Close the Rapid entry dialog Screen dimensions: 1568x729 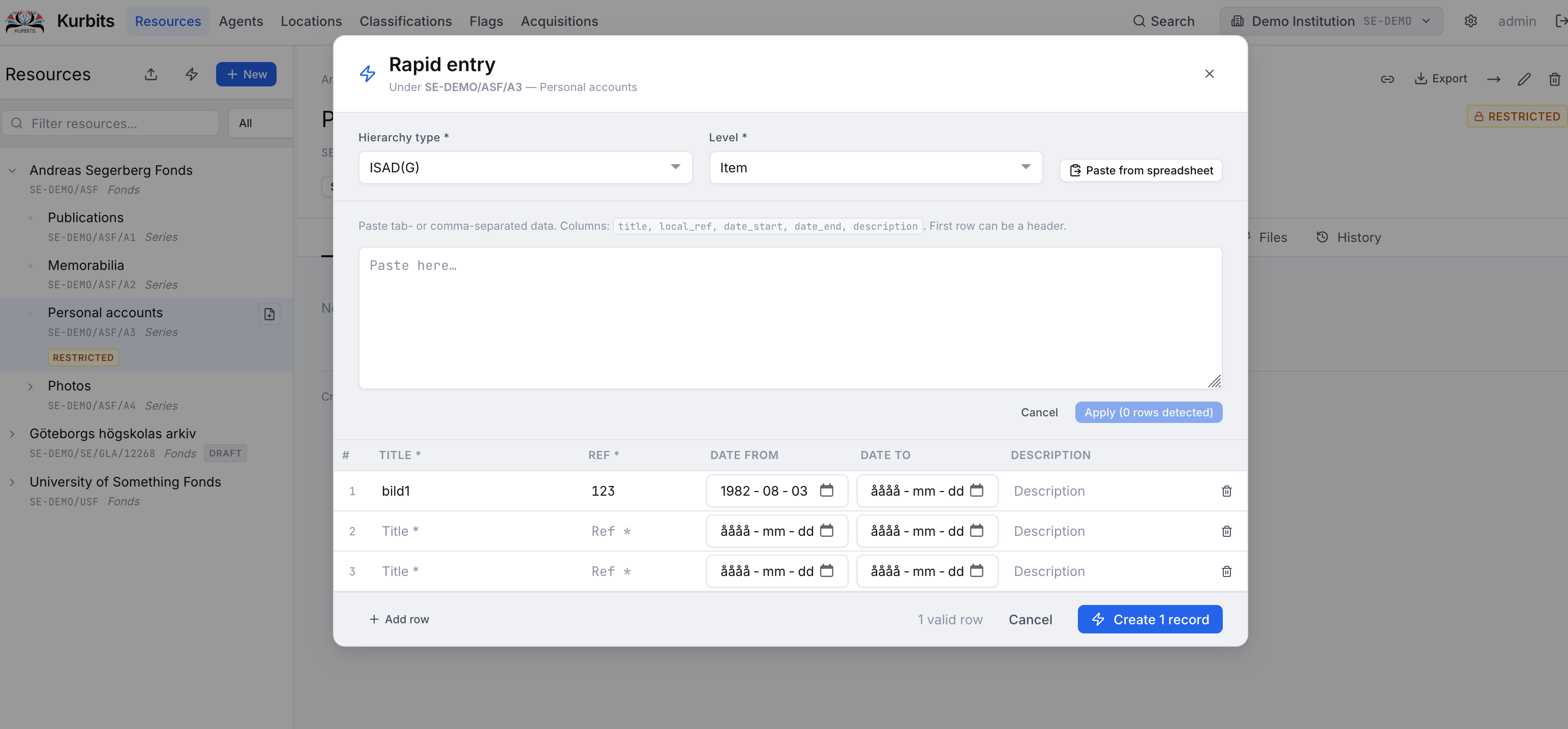1210,74
